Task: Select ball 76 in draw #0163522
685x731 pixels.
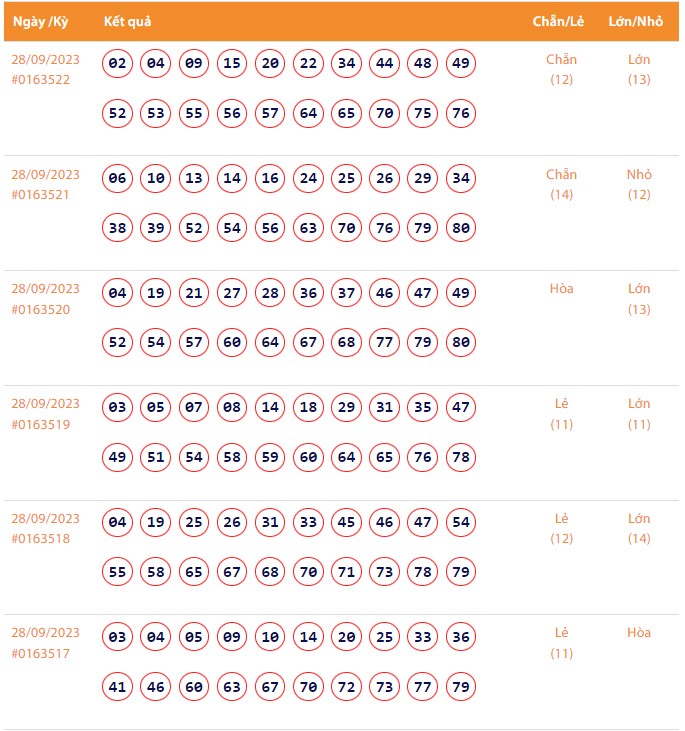Action: coord(460,113)
